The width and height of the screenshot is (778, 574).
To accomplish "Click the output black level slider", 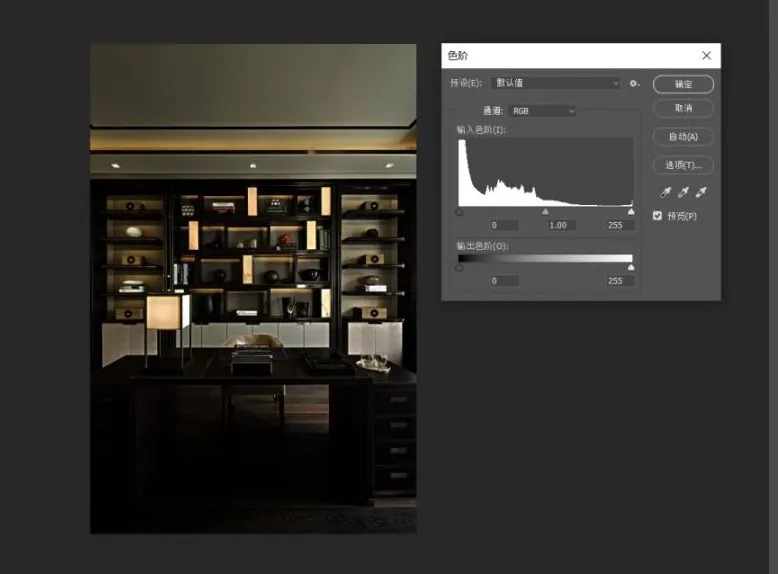I will [459, 268].
